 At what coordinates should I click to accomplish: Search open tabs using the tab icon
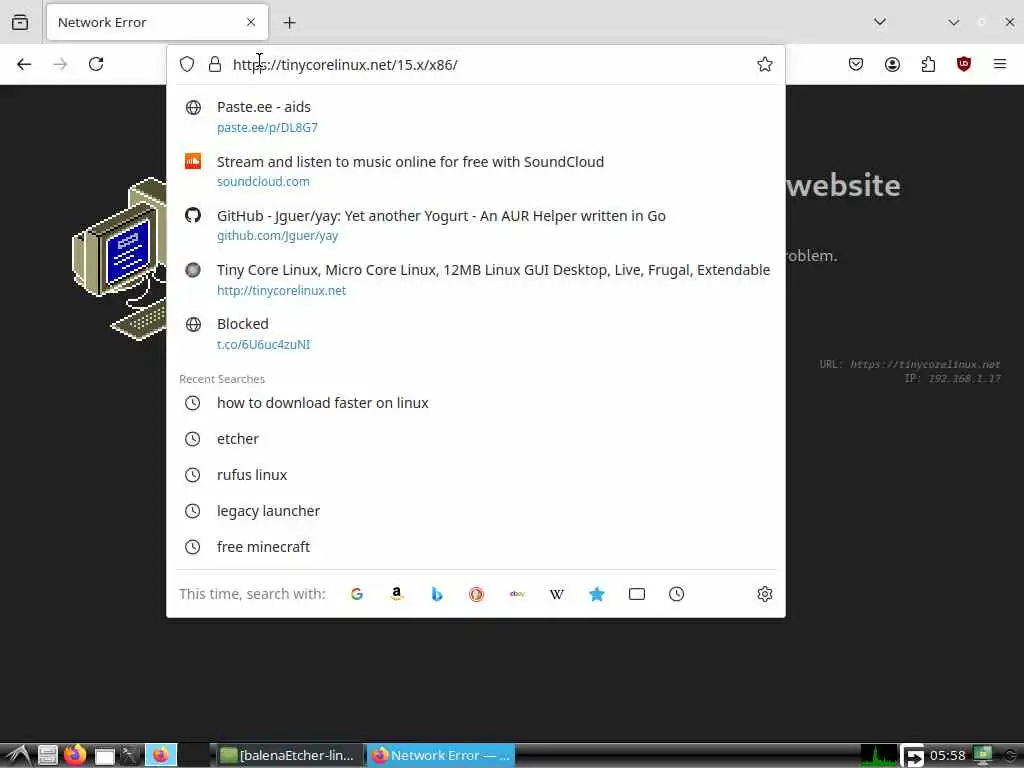637,594
